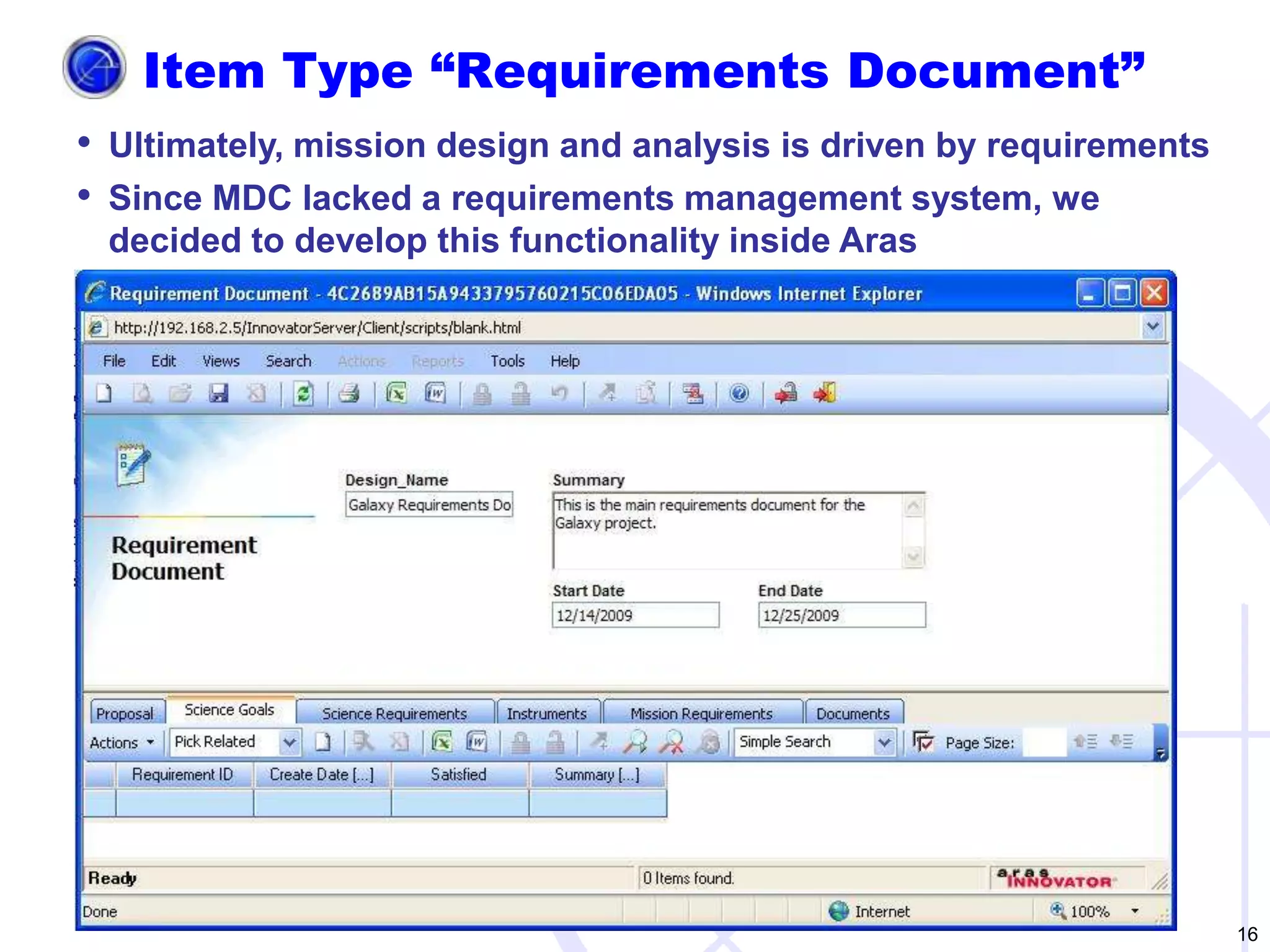
Task: Click the red structure icon left of Help
Action: [693, 394]
